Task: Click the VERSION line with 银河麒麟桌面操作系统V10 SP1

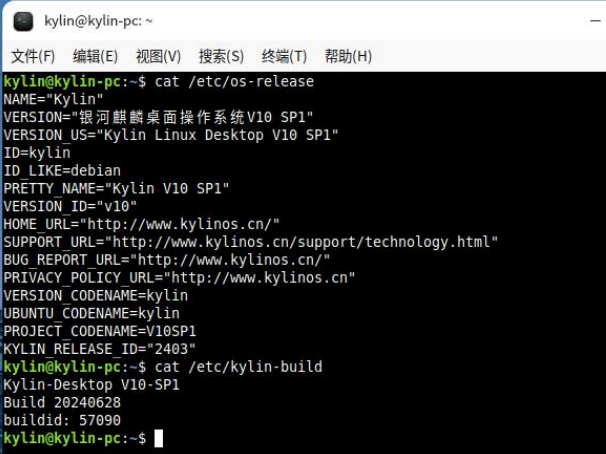Action: pos(158,117)
